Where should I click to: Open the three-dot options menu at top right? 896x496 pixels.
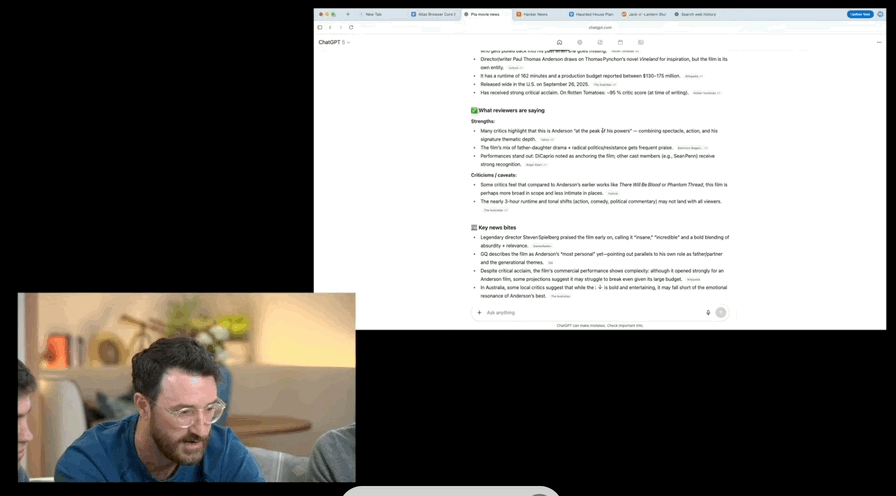point(879,42)
